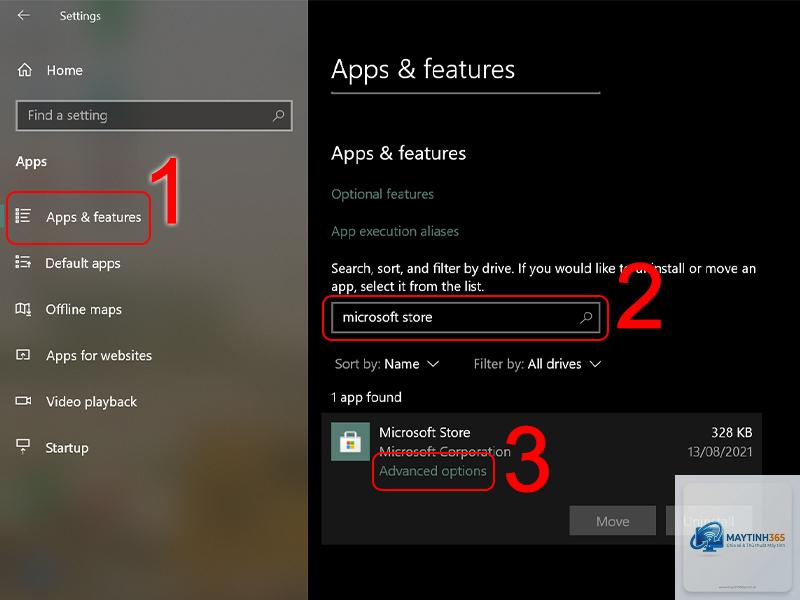Go back using the Settings back arrow
The width and height of the screenshot is (800, 600).
coord(23,15)
